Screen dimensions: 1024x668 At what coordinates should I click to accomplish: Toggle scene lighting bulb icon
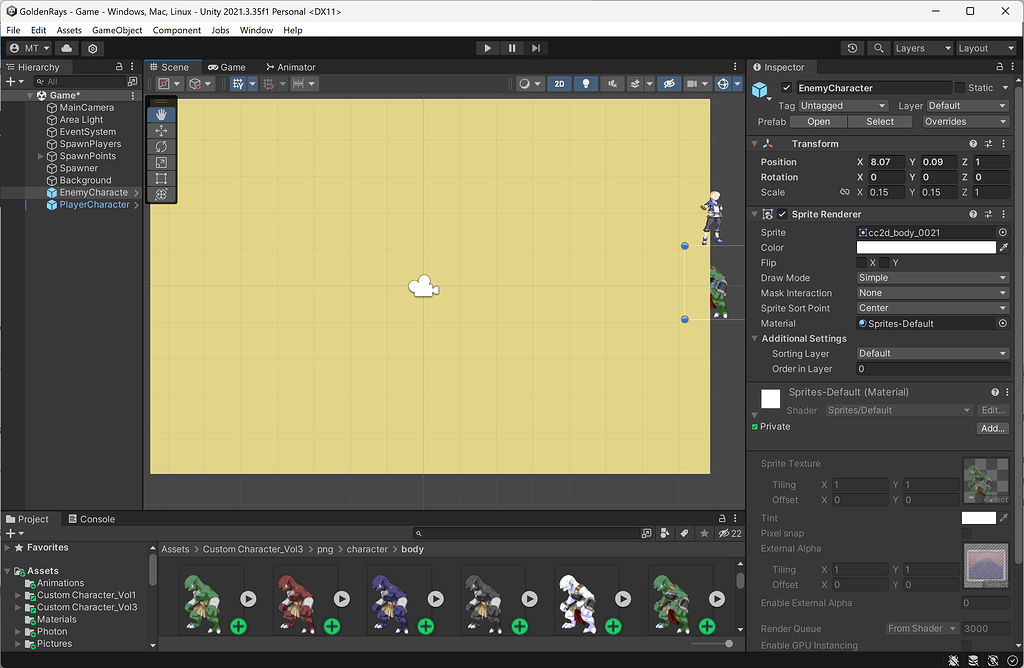[x=587, y=84]
